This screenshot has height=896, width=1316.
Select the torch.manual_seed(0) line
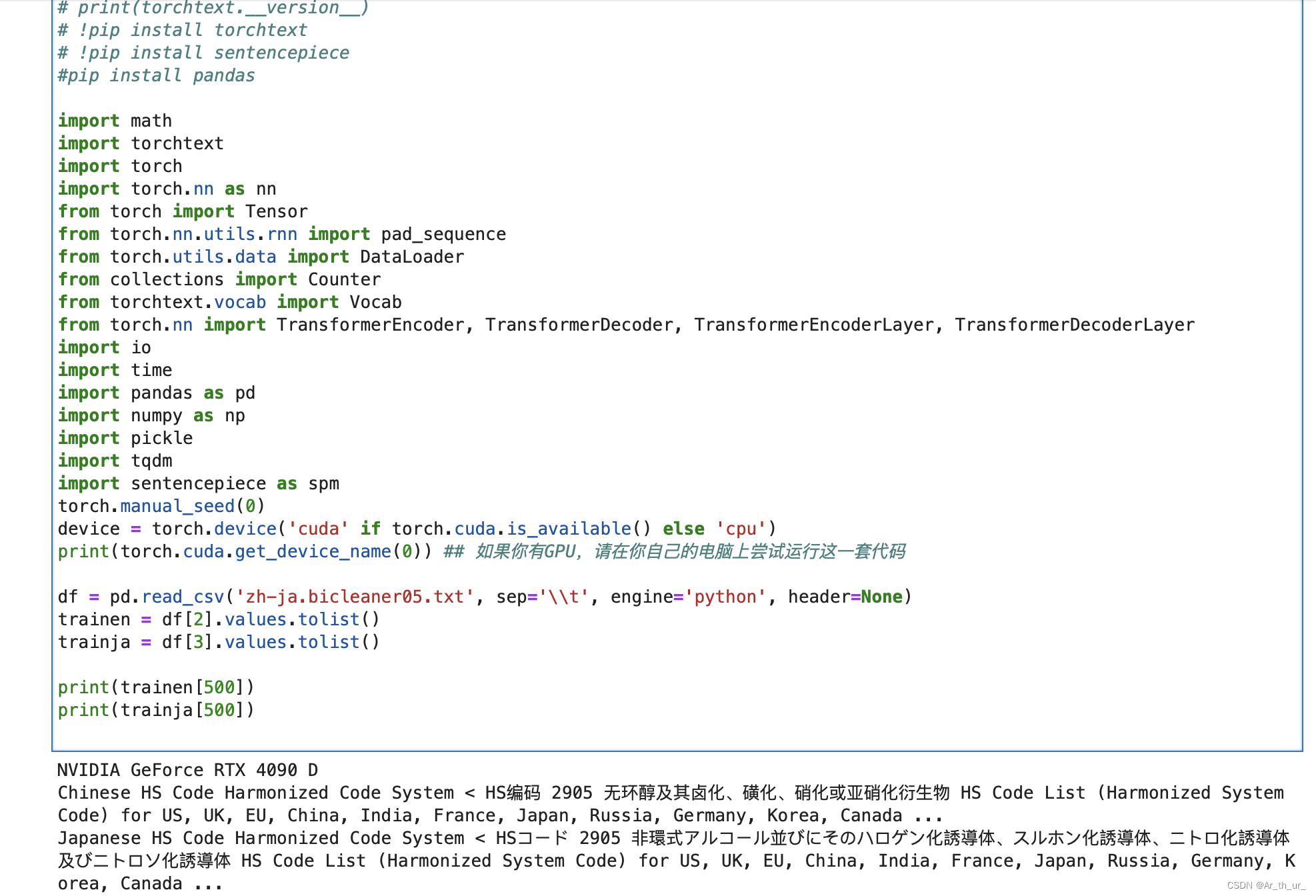[160, 505]
